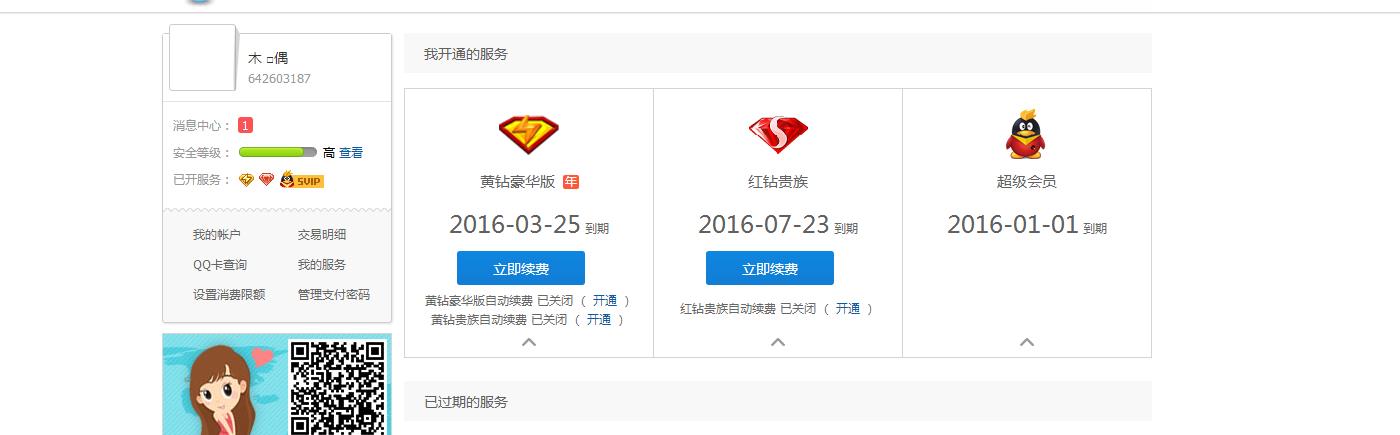This screenshot has height=435, width=1400.
Task: Open 我的帐户 in sidebar menu
Action: click(217, 235)
